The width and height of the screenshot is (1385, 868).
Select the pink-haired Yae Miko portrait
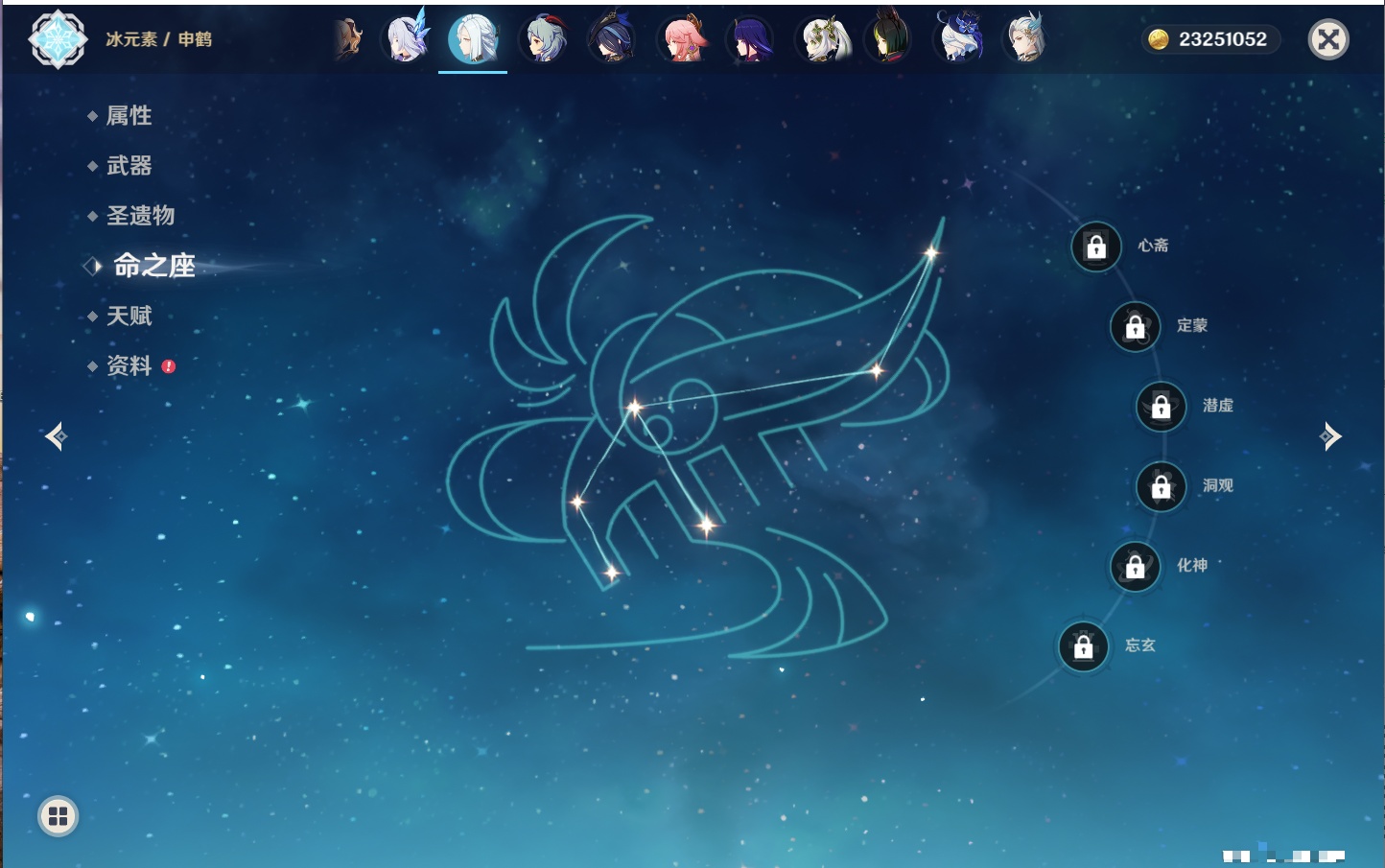(x=683, y=40)
